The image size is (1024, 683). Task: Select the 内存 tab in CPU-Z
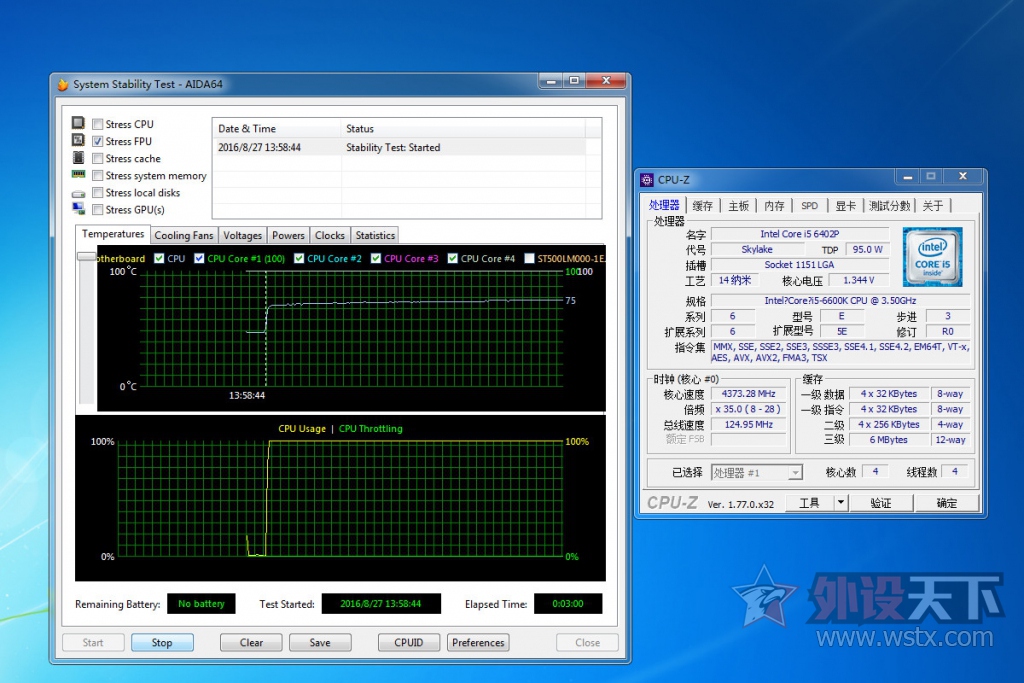pyautogui.click(x=775, y=206)
